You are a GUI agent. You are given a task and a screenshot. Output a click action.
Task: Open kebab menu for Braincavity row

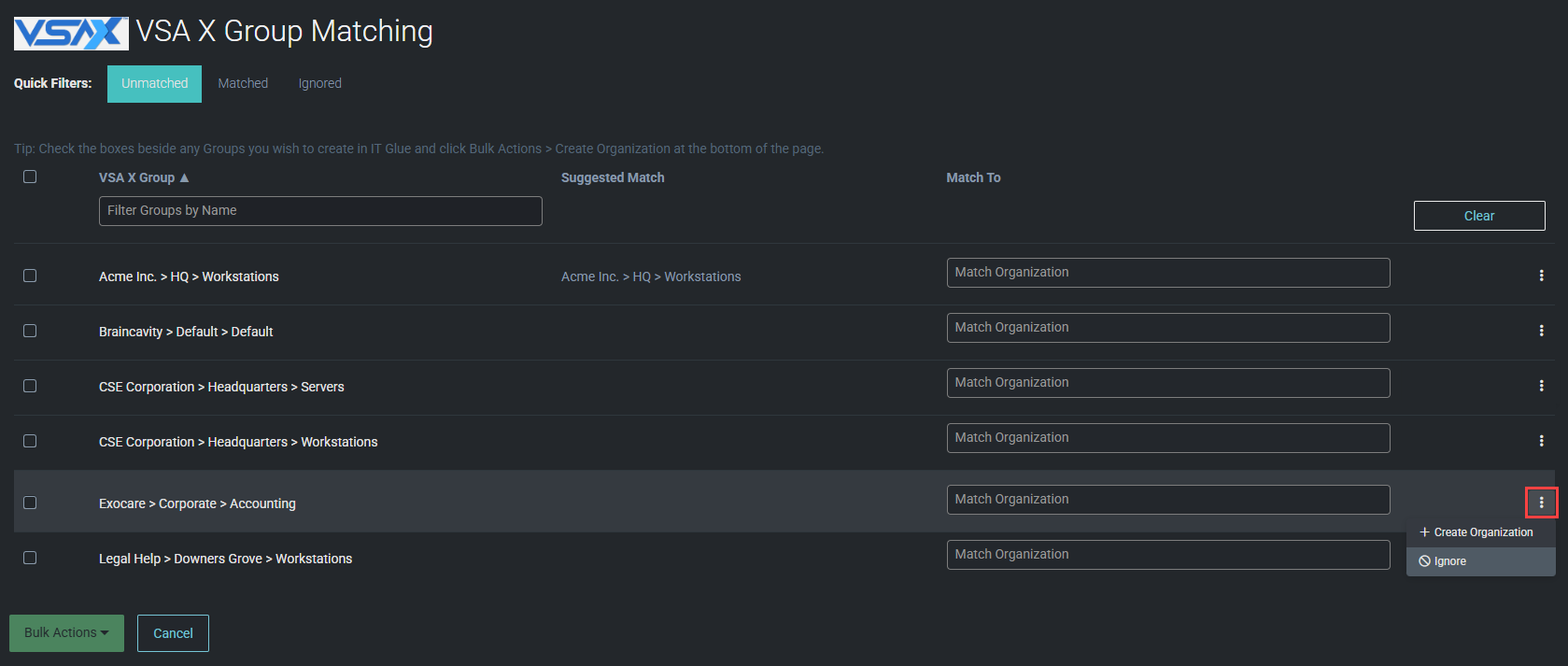(x=1541, y=331)
